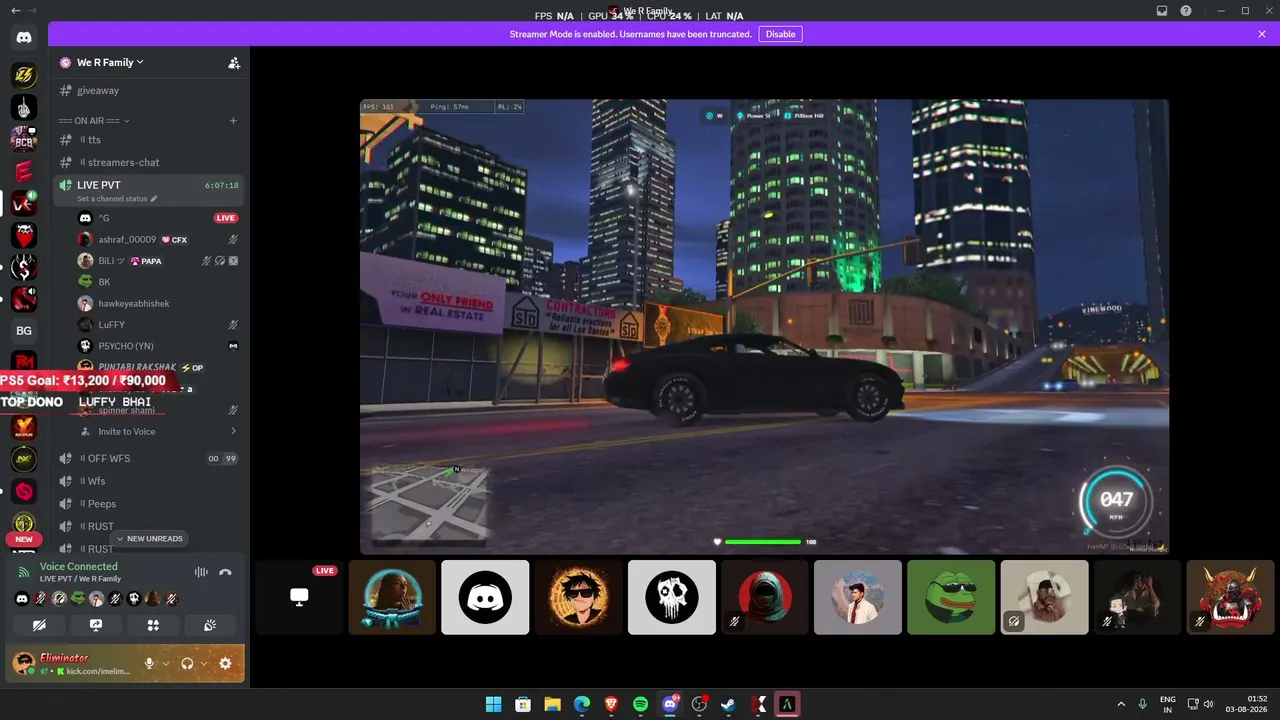Open the We R Family server menu
This screenshot has height=720, width=1280.
click(x=110, y=62)
